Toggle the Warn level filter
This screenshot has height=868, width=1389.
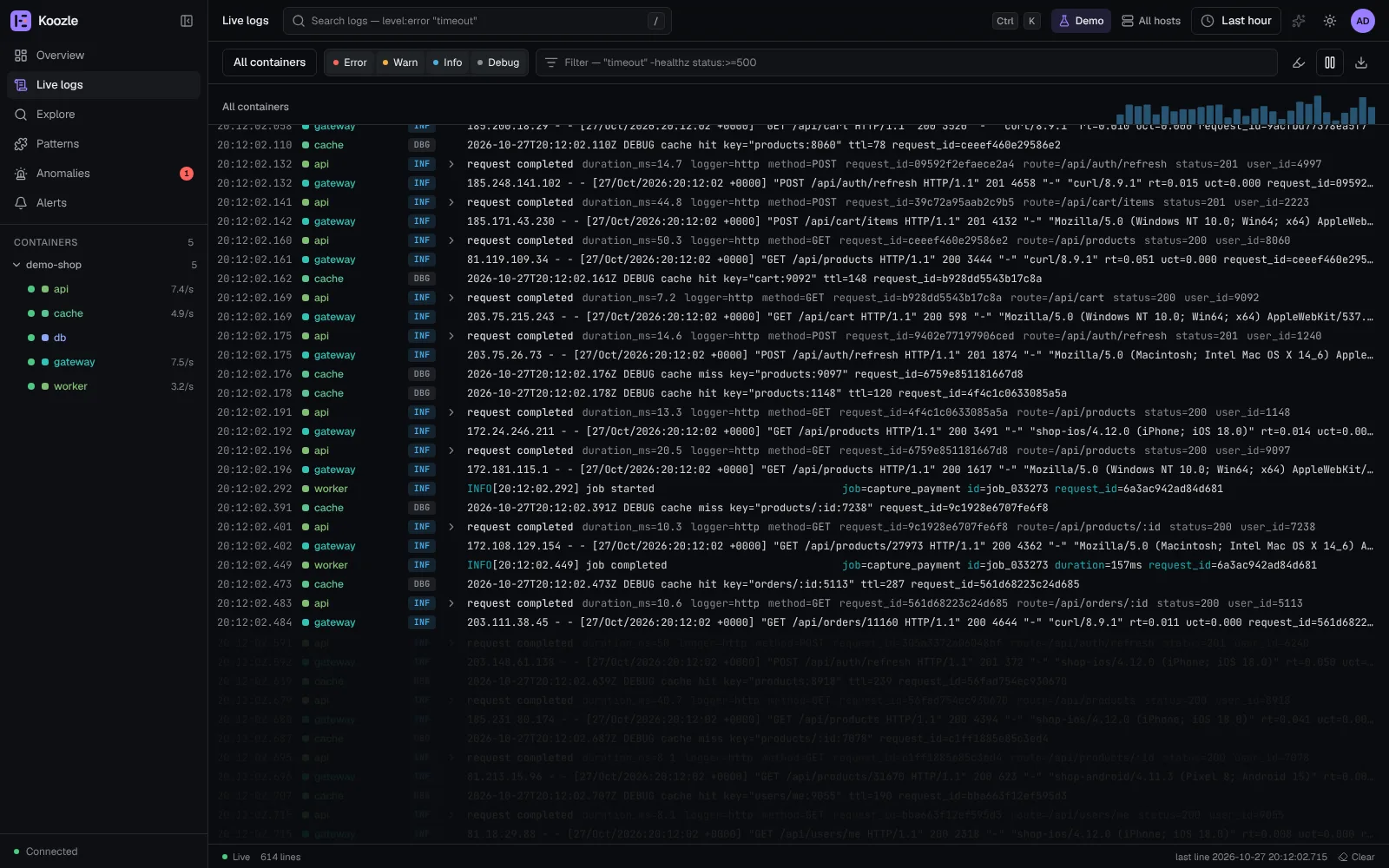click(x=400, y=62)
